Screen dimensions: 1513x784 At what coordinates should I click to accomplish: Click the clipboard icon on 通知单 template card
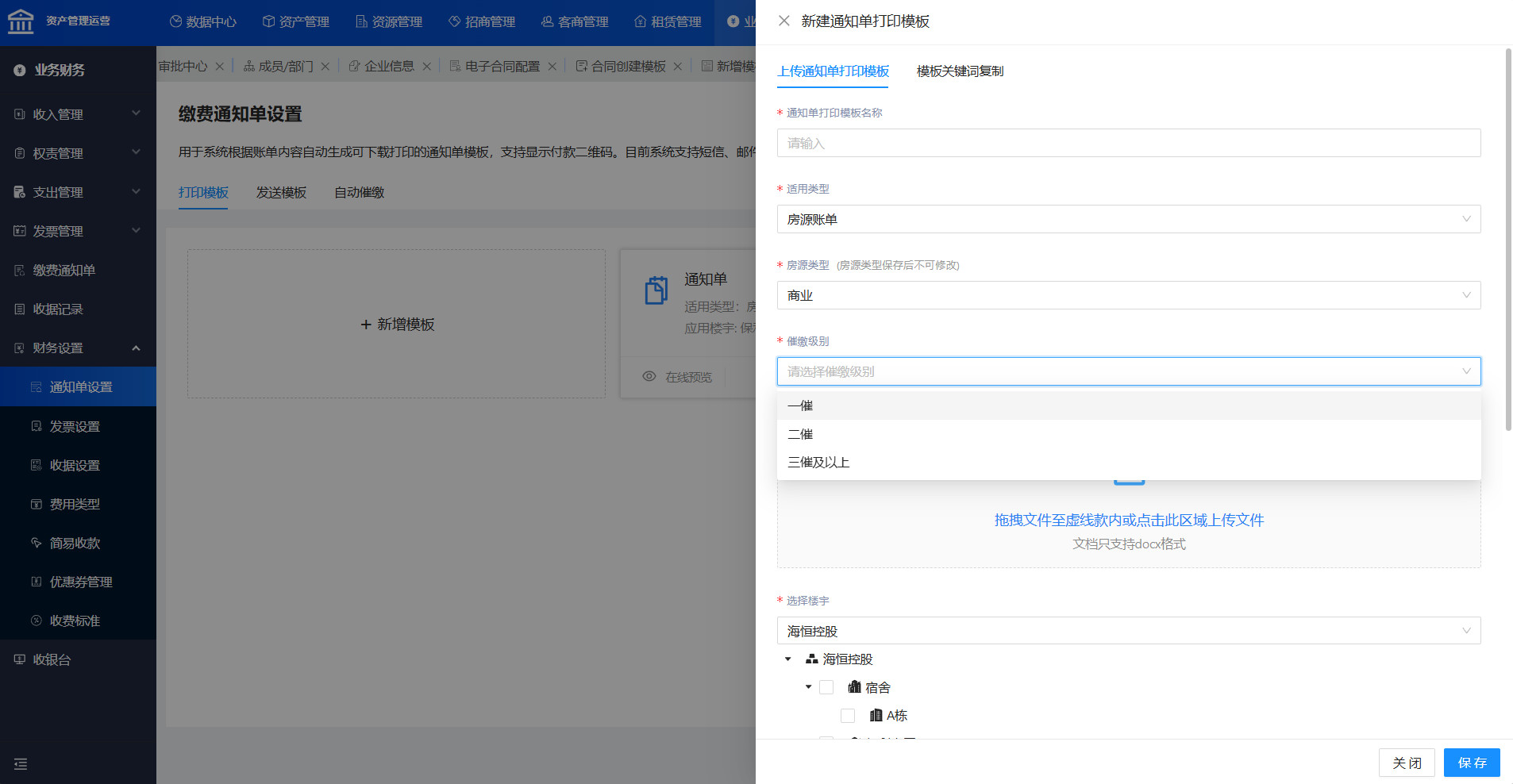pyautogui.click(x=656, y=290)
